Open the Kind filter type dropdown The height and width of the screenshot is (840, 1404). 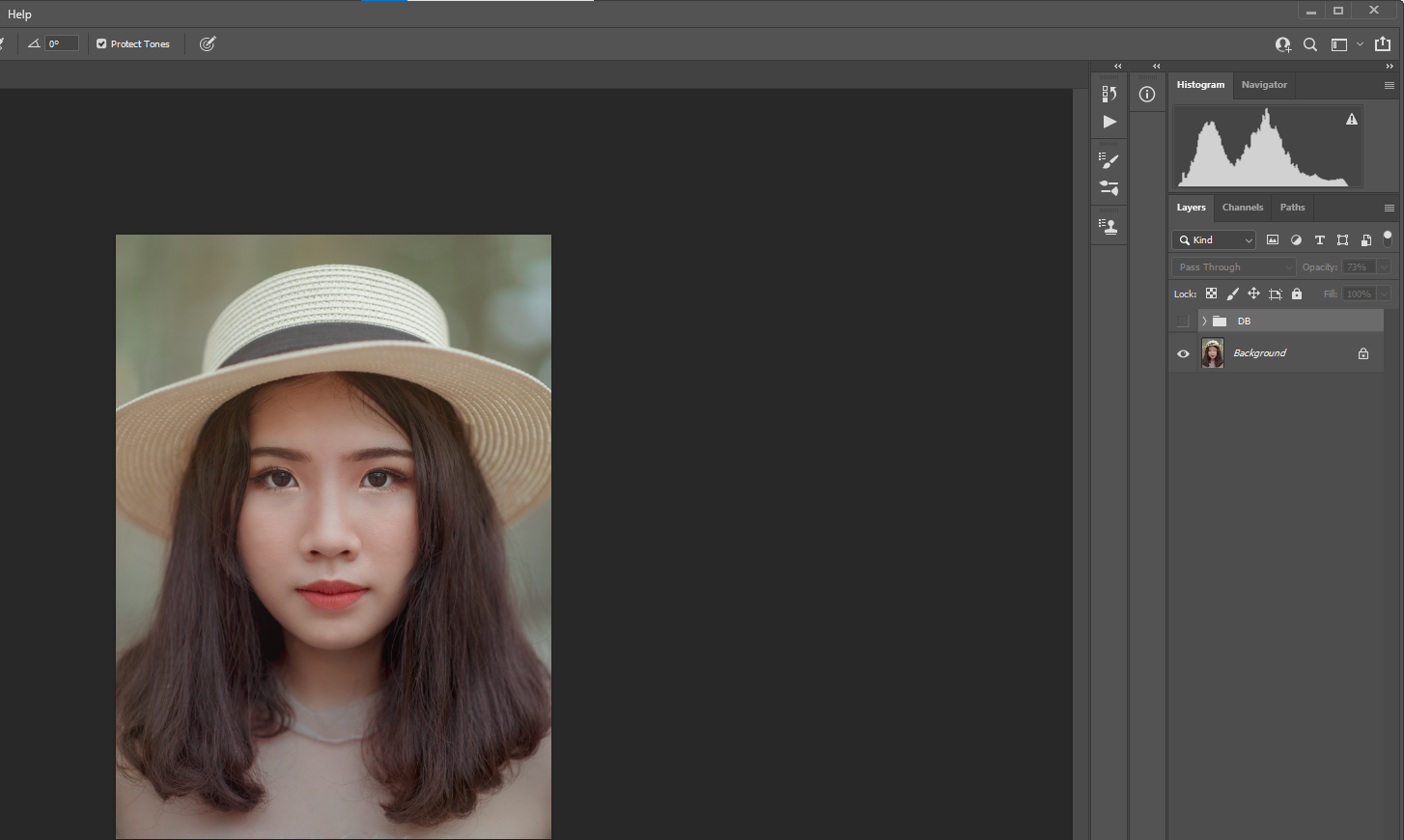[1215, 239]
